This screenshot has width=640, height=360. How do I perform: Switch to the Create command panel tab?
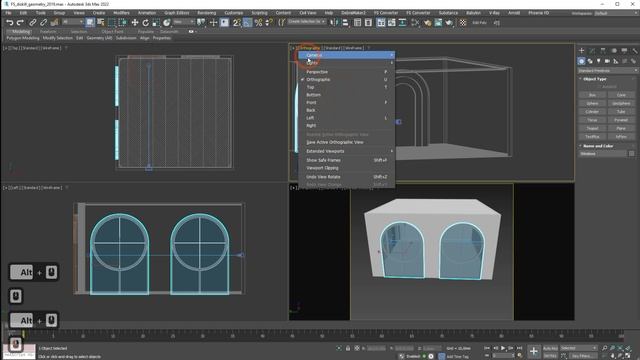pos(582,51)
